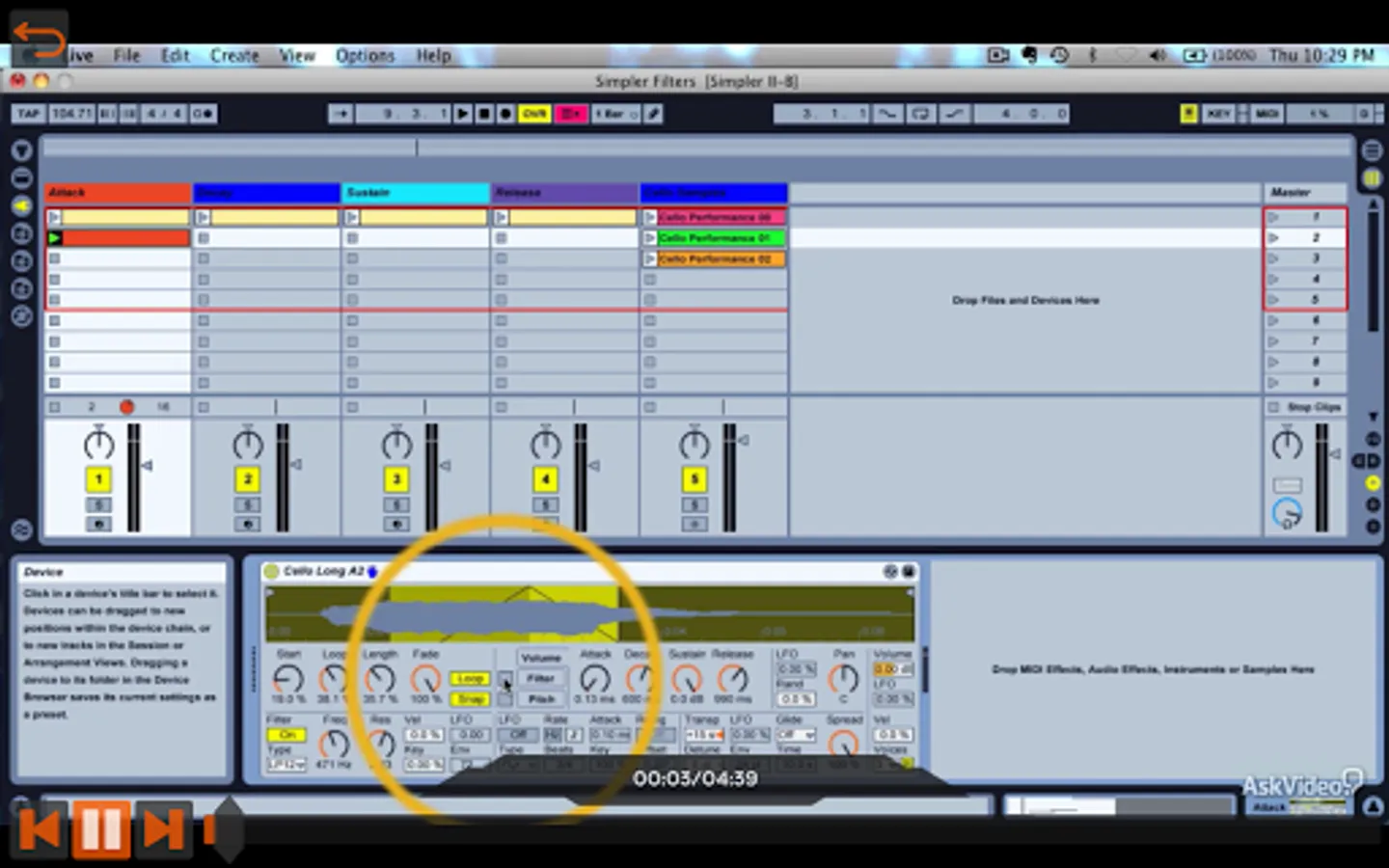Select the Volume envelope button
This screenshot has height=868, width=1389.
pyautogui.click(x=541, y=658)
